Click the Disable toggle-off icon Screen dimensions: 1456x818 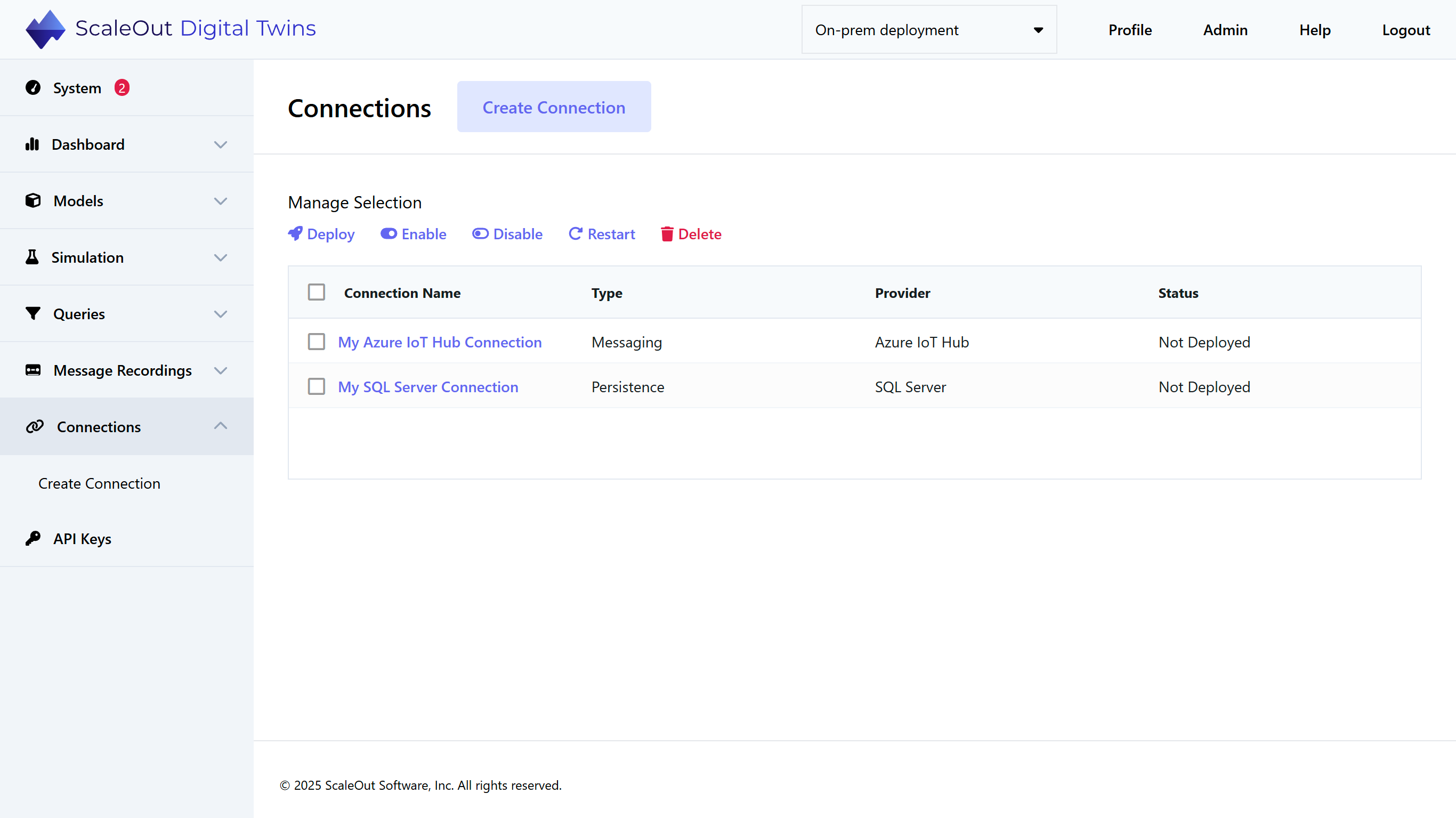[480, 233]
